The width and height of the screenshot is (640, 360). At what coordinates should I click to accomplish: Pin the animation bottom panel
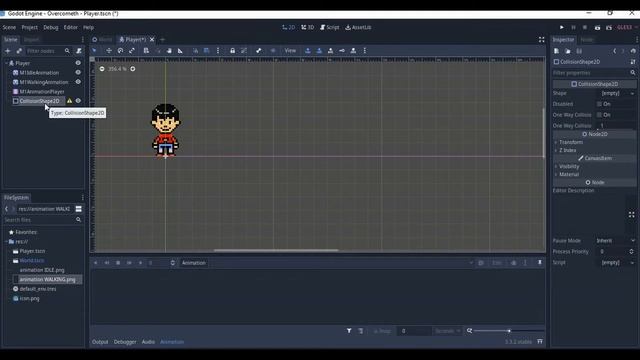540,263
